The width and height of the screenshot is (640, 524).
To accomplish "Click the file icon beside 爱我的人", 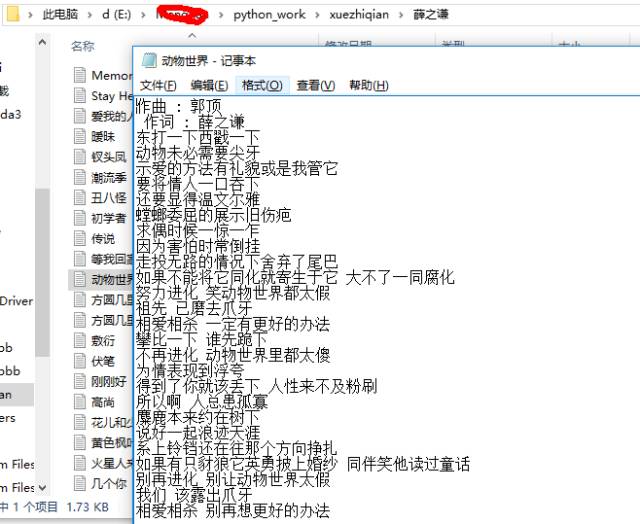I will (x=80, y=116).
